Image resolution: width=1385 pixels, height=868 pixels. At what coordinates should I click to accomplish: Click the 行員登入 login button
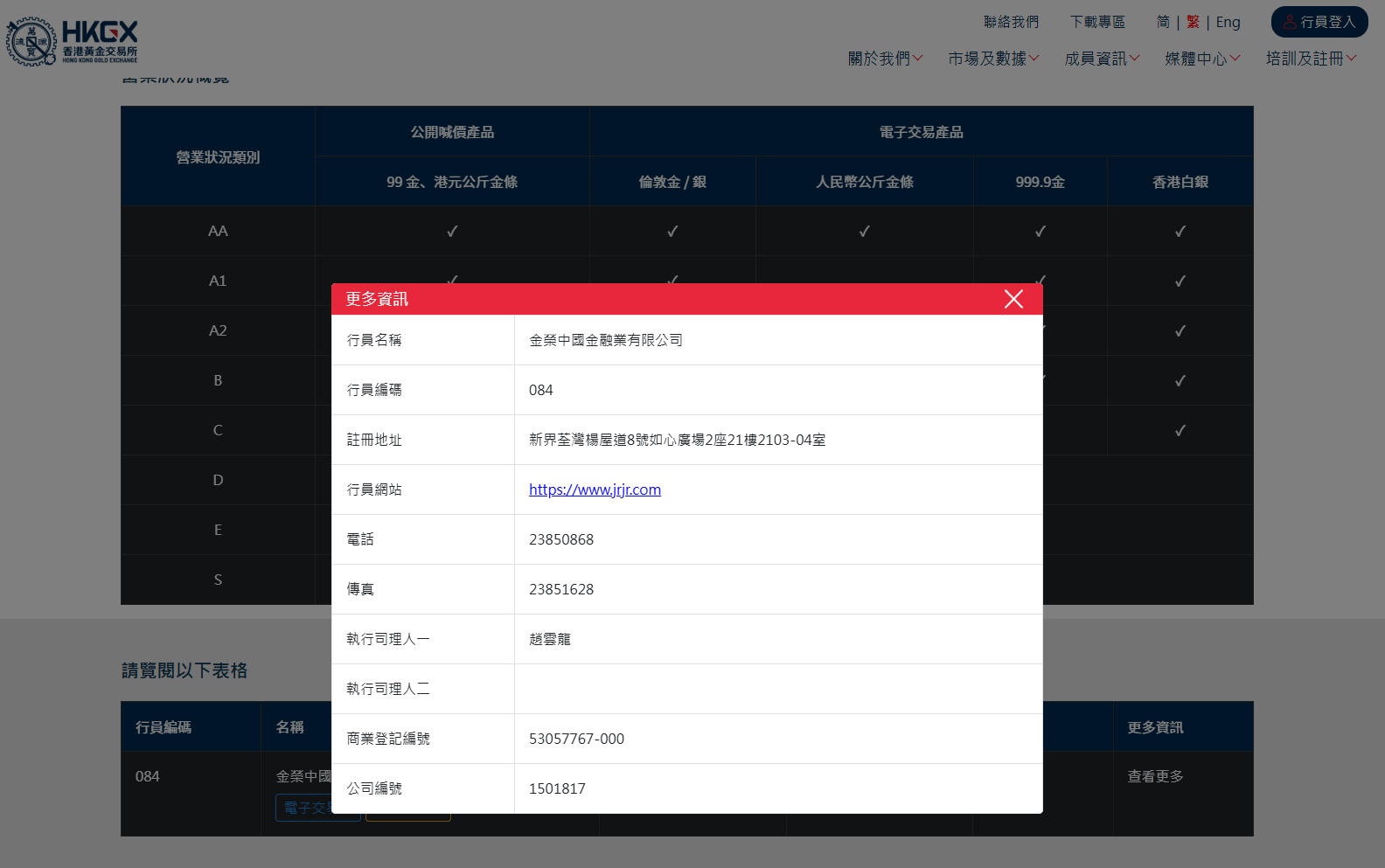(x=1319, y=22)
